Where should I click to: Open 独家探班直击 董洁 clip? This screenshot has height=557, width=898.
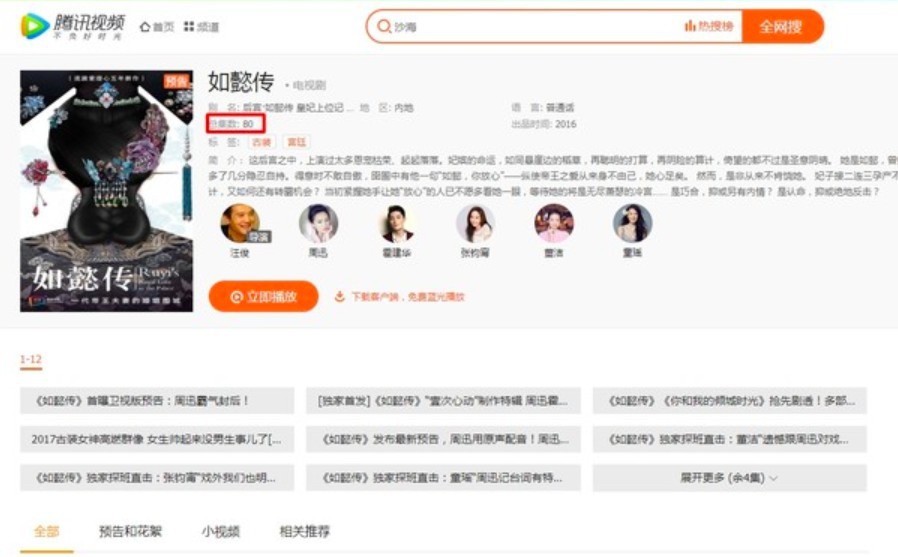[730, 439]
